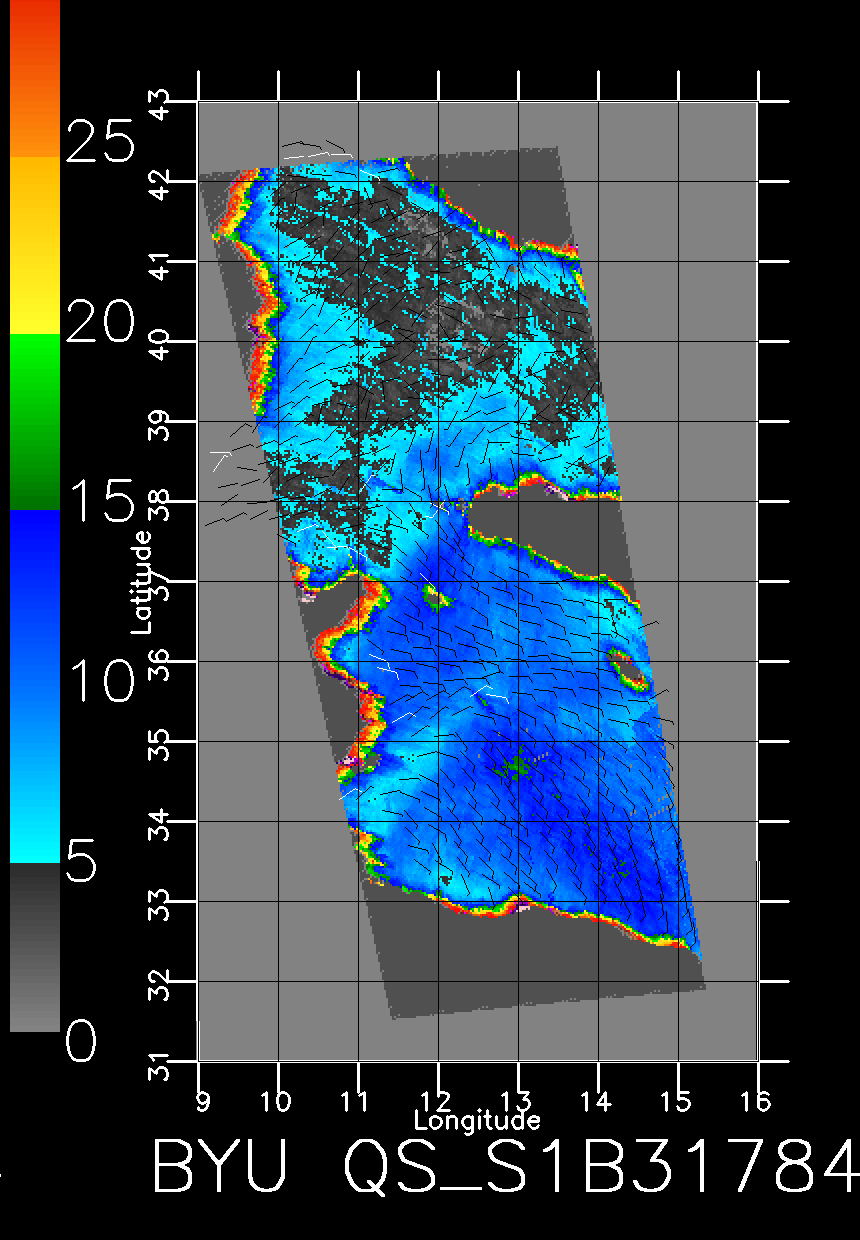
Task: Click latitude tick label 40
Action: tap(159, 343)
